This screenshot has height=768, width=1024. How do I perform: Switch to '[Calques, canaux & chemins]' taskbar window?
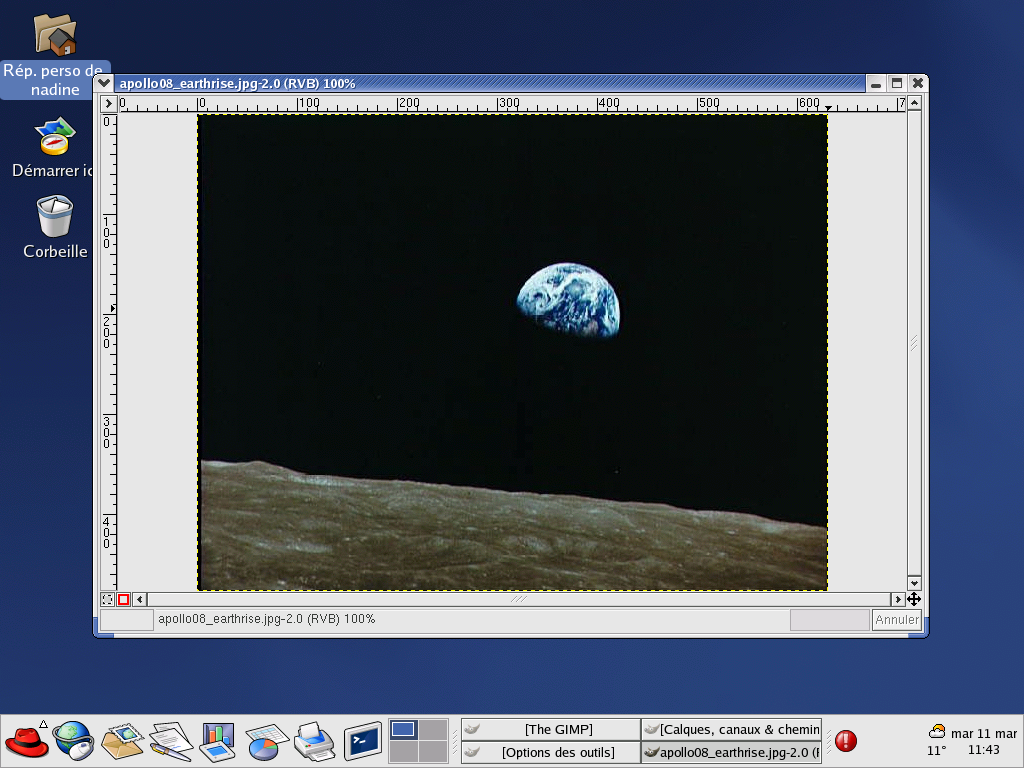click(731, 729)
